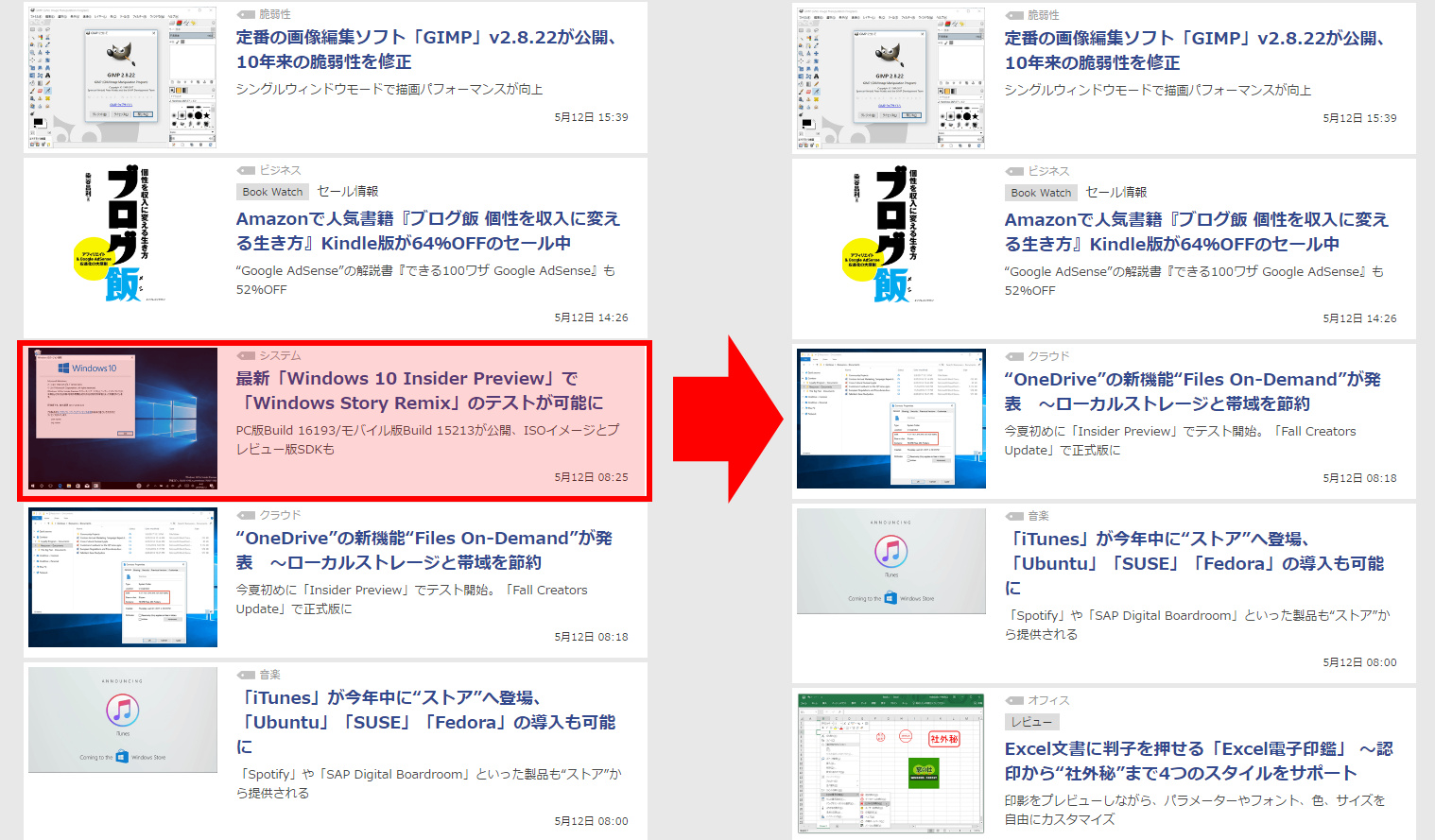Open OneDrive Files On-Demand headline in left list
This screenshot has height=840, width=1435.
click(424, 550)
